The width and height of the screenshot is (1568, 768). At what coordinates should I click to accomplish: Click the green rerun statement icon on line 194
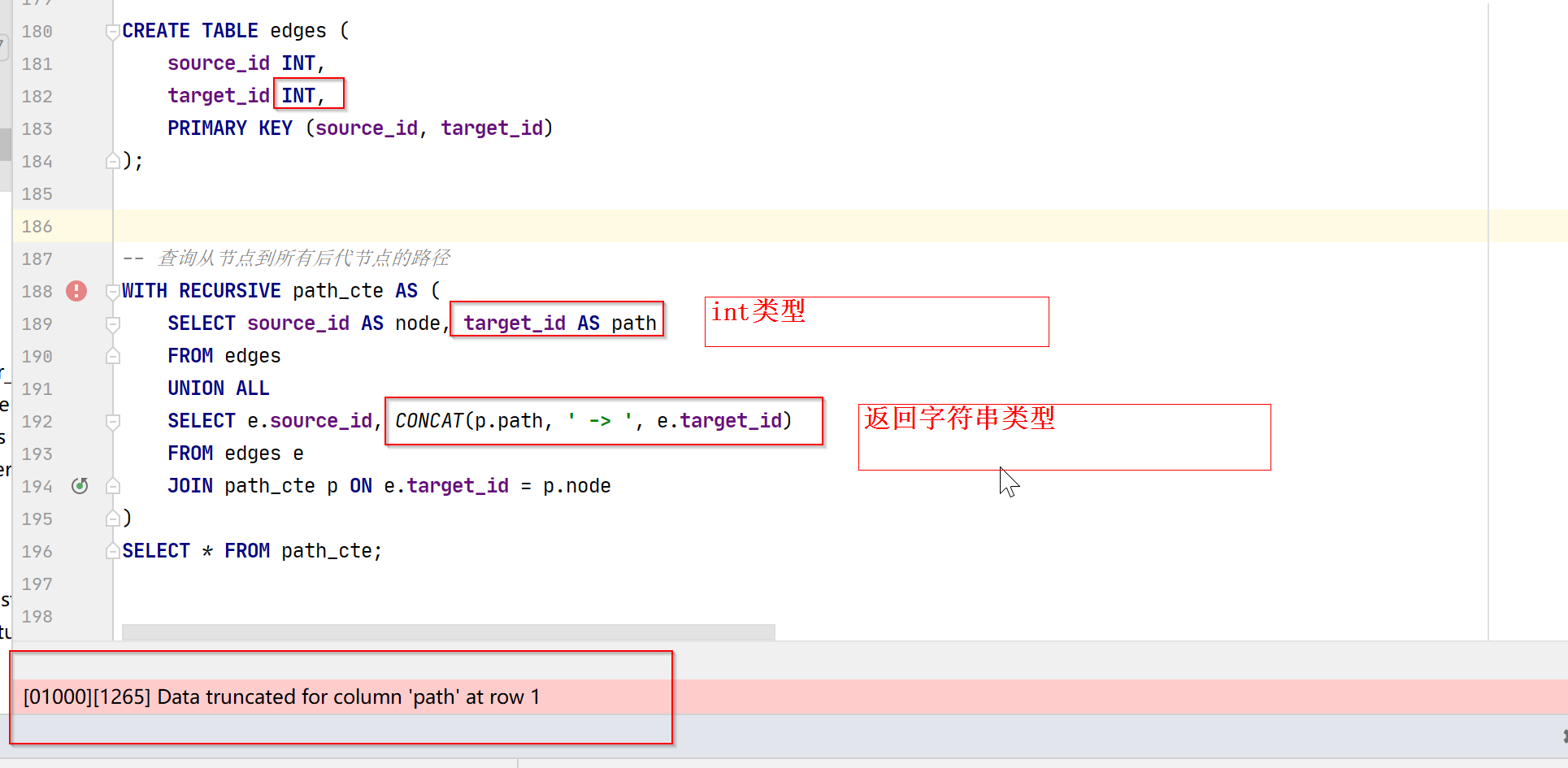79,486
